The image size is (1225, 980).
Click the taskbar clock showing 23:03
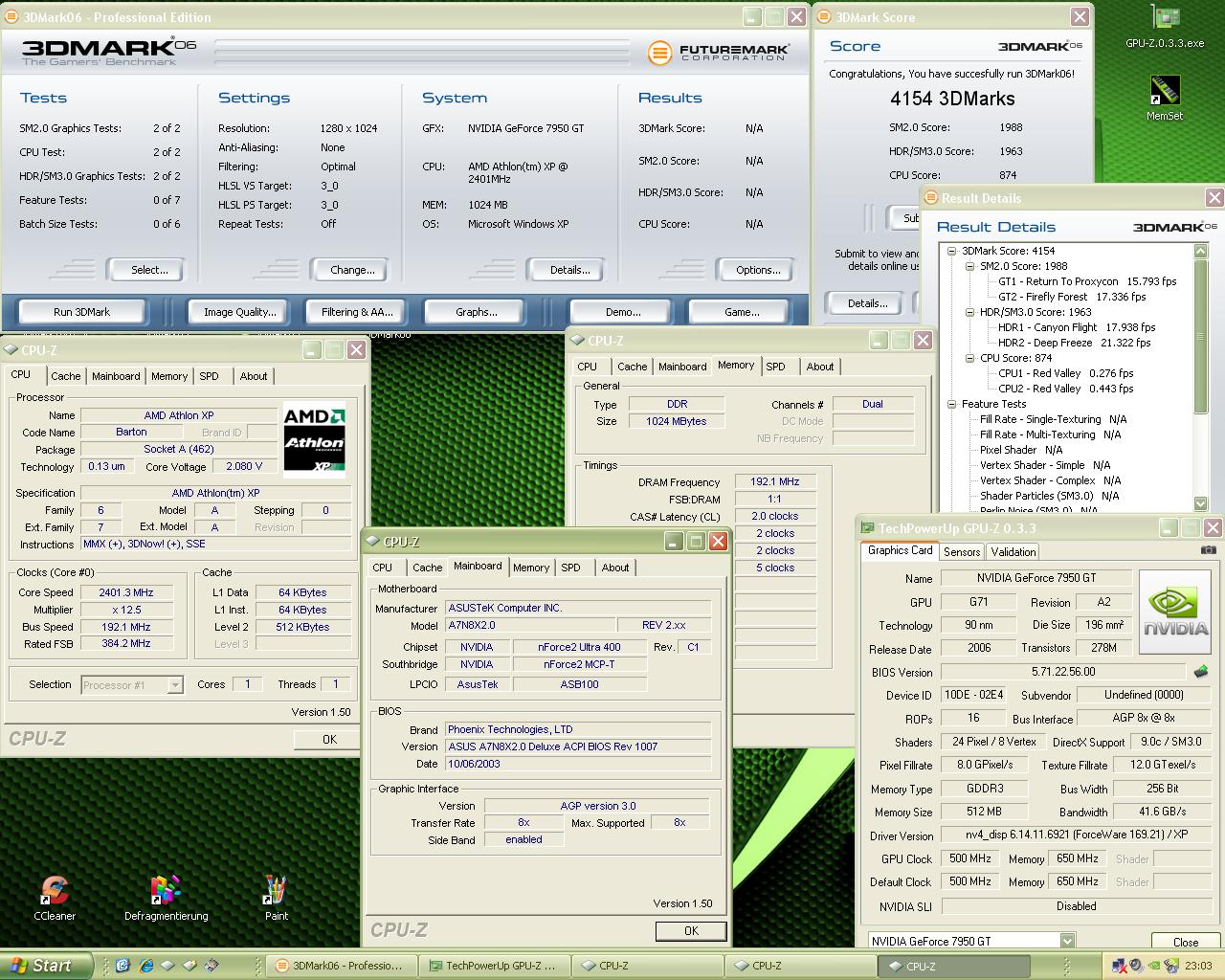pyautogui.click(x=1198, y=966)
